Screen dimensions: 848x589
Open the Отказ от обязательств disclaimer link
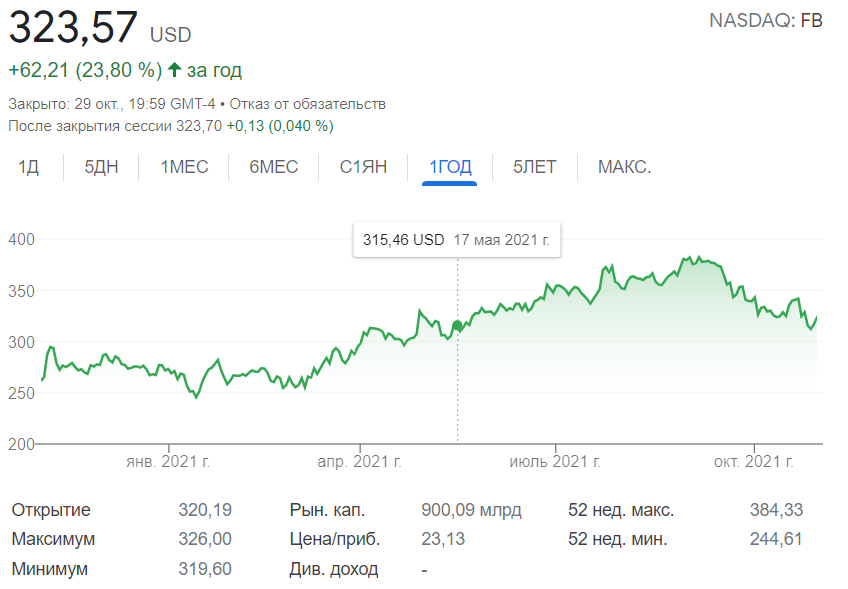[x=308, y=104]
